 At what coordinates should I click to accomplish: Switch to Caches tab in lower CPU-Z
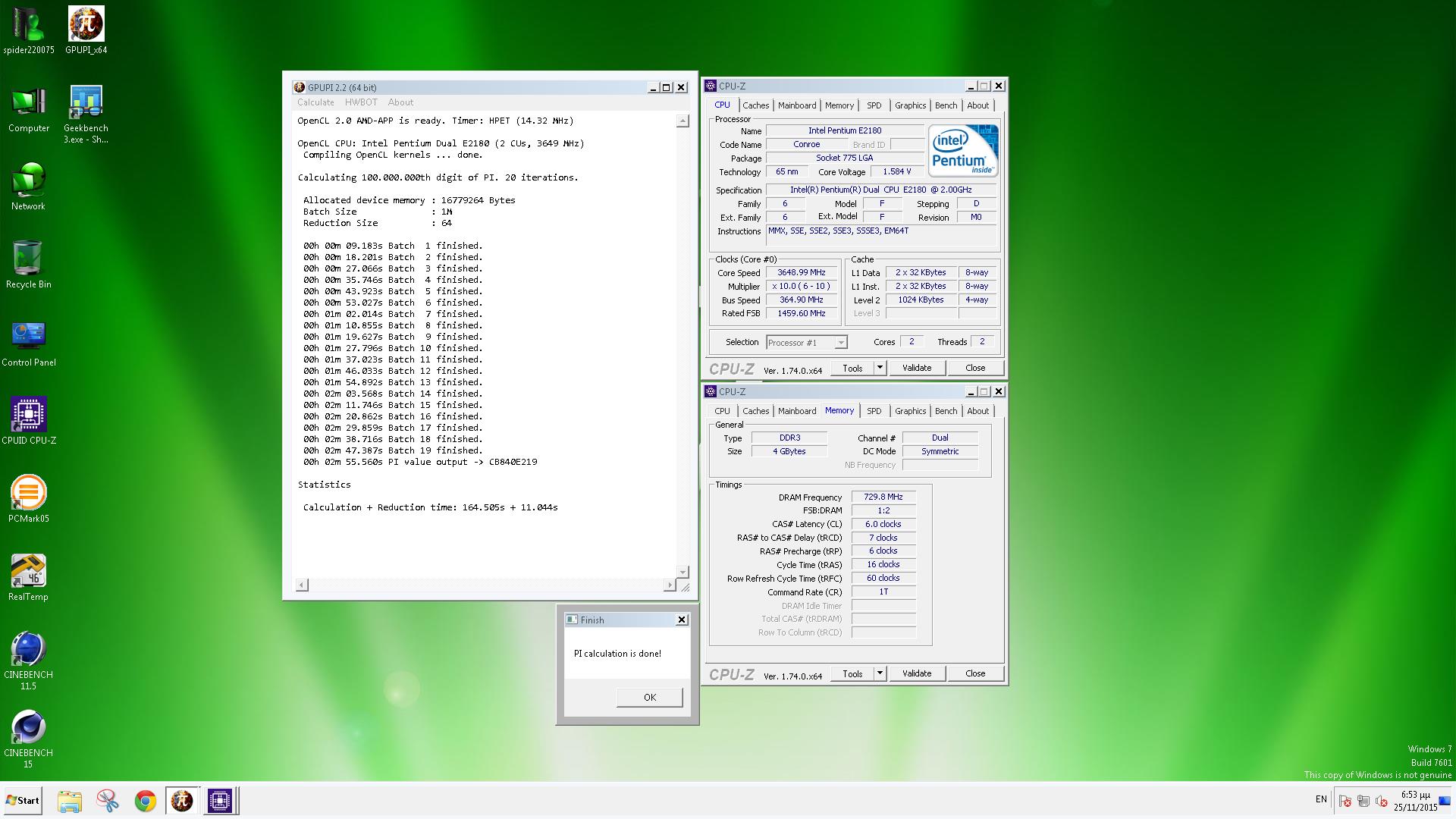point(755,411)
